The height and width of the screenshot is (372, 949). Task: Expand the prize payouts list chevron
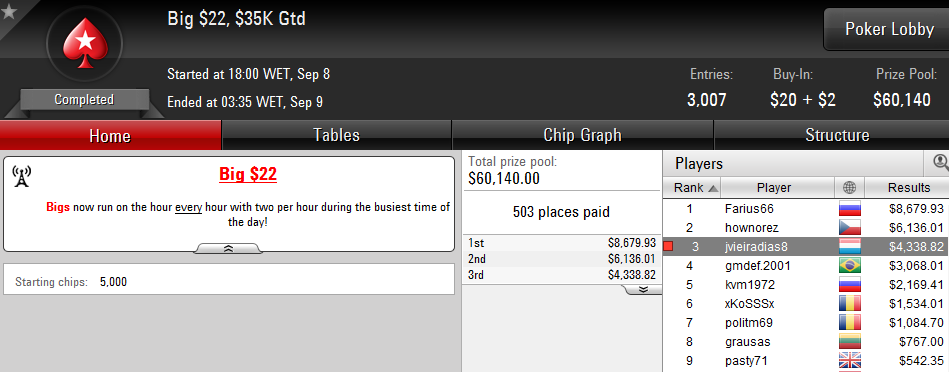(x=643, y=289)
